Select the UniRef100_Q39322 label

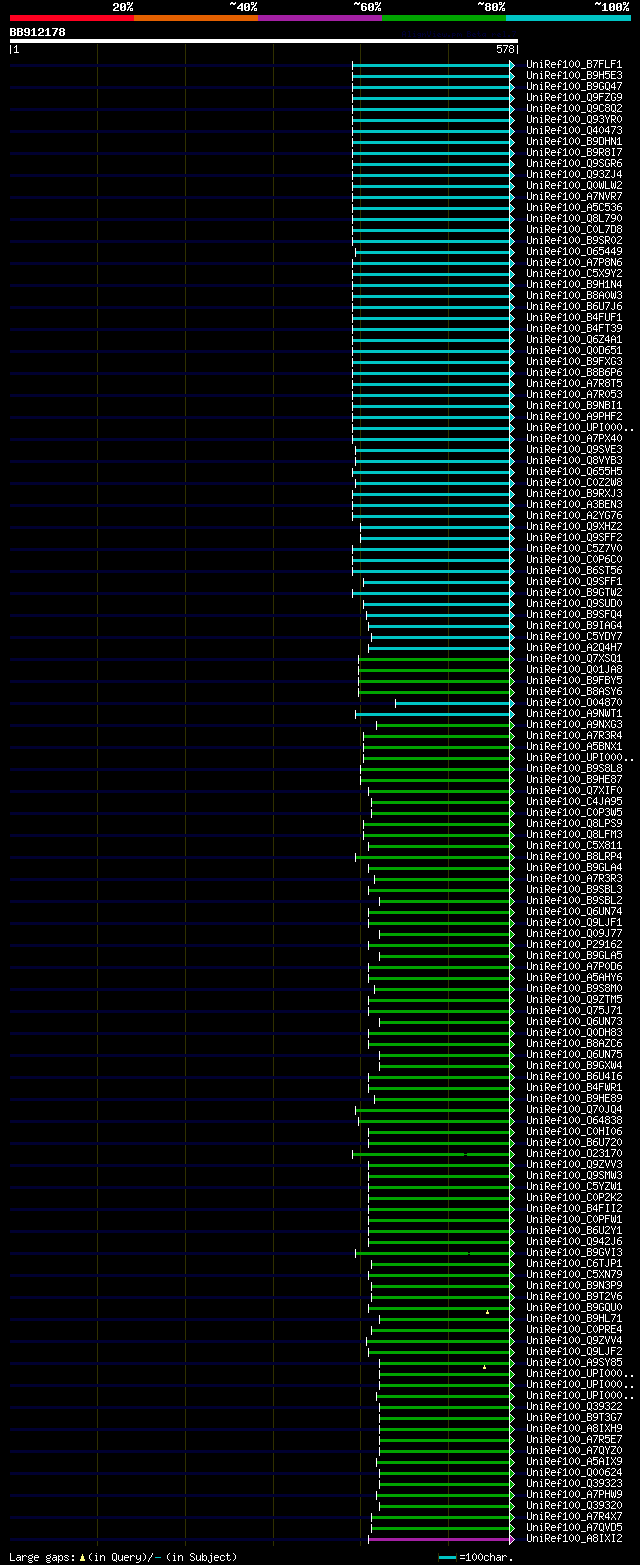pos(574,1406)
